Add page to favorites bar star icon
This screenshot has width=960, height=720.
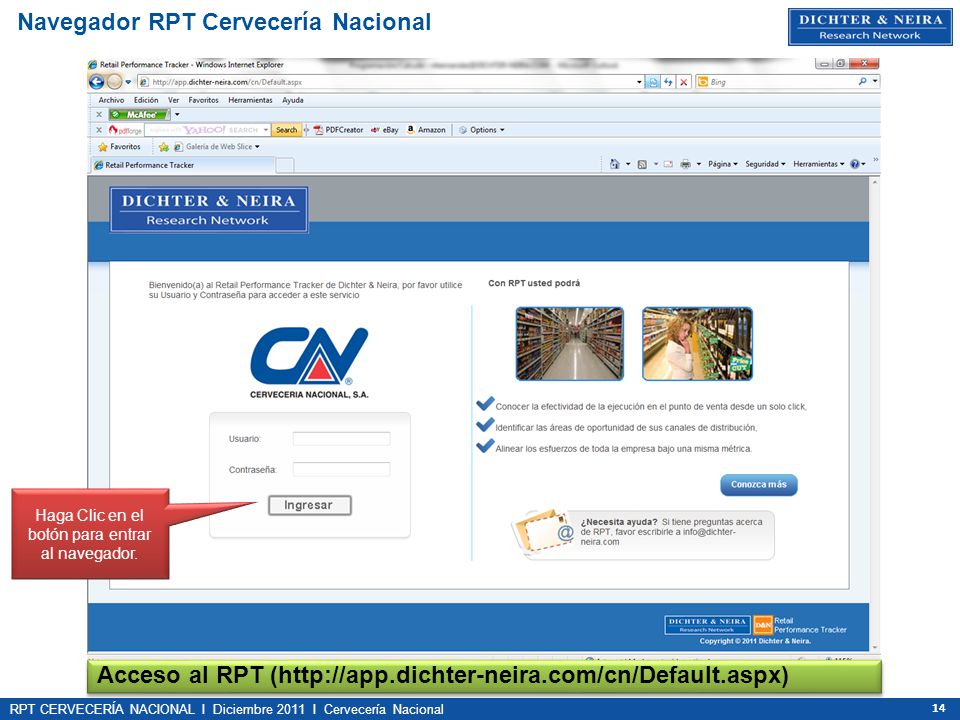point(163,147)
